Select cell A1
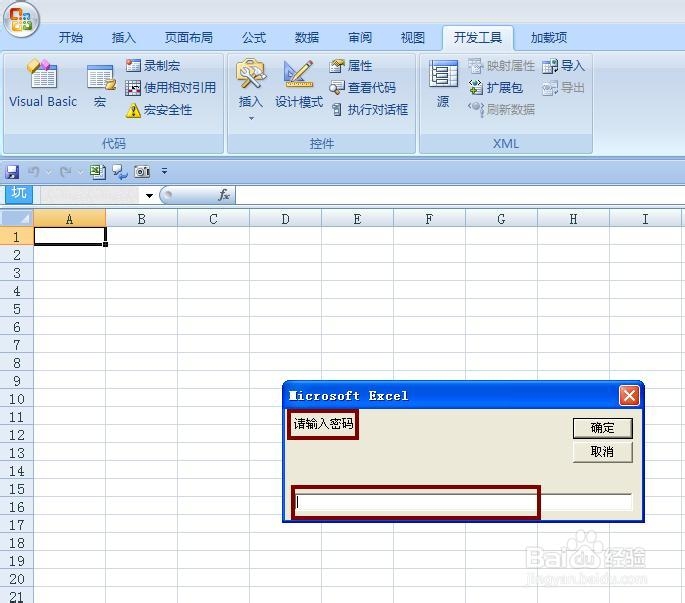Viewport: 685px width, 603px height. pyautogui.click(x=70, y=236)
